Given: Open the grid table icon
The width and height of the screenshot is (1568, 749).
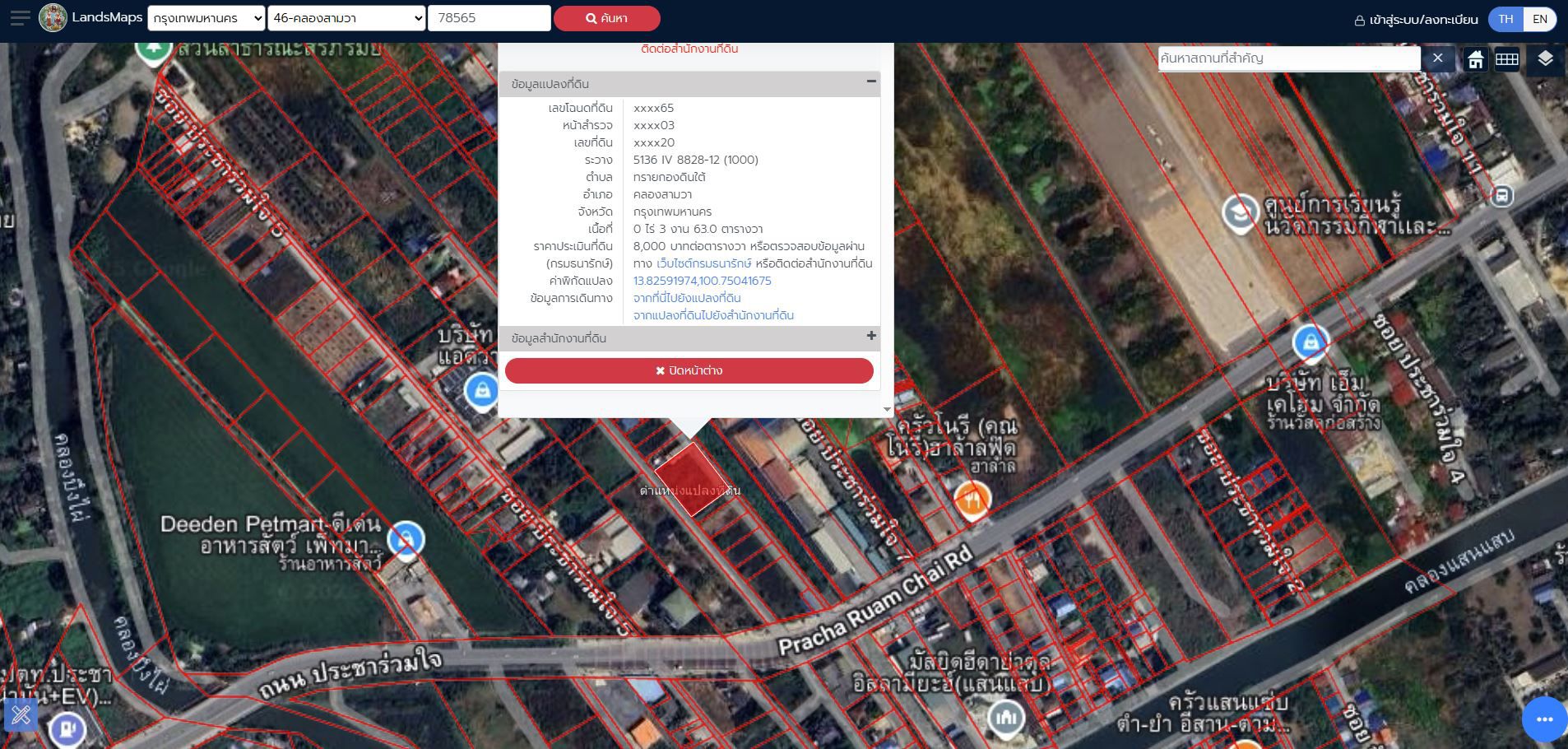Looking at the screenshot, I should pyautogui.click(x=1506, y=59).
